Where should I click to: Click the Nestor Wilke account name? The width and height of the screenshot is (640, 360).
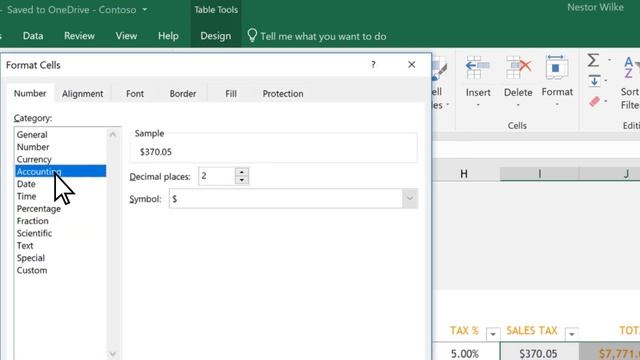[595, 7]
